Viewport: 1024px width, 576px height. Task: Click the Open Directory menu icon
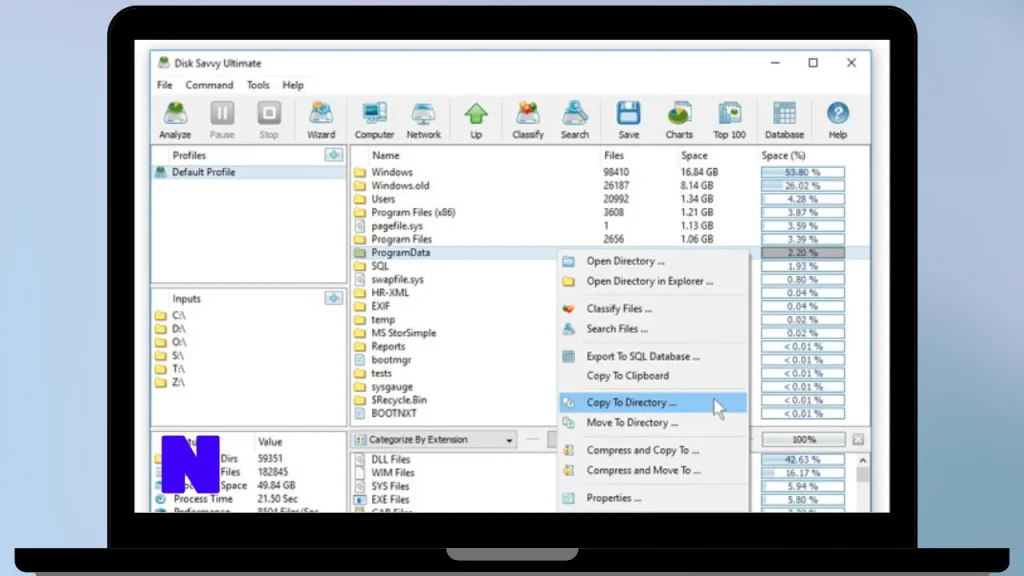point(569,261)
